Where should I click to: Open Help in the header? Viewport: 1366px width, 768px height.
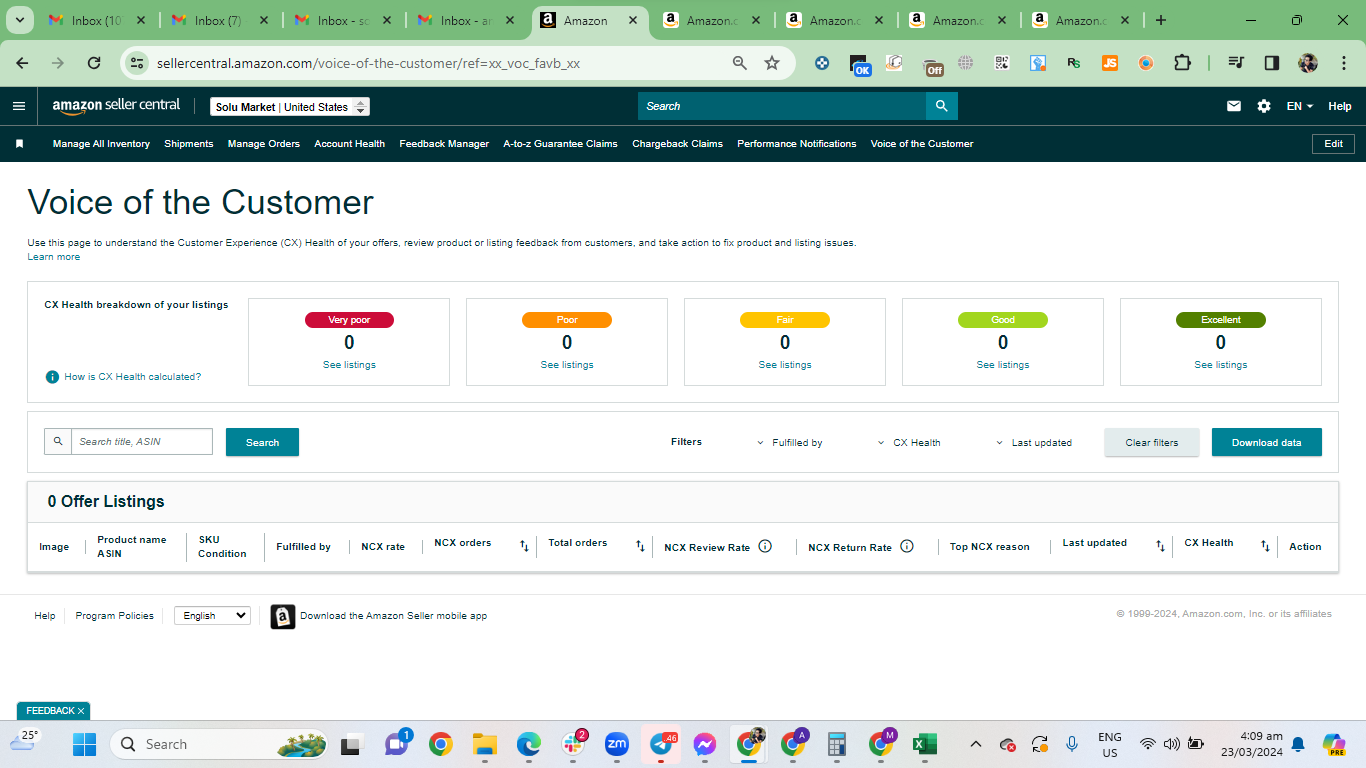tap(1340, 106)
